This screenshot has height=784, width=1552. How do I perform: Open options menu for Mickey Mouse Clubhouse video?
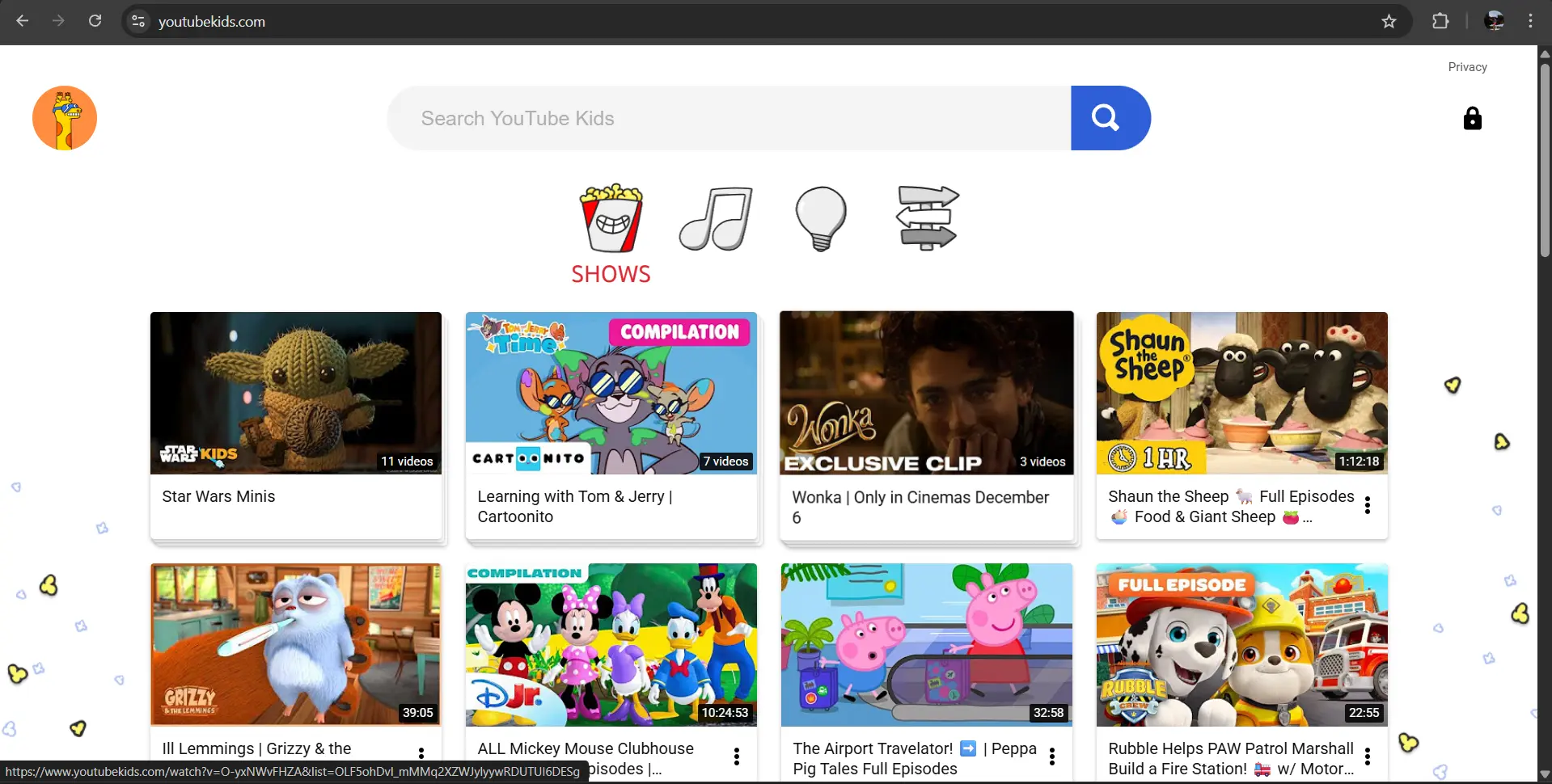(736, 757)
